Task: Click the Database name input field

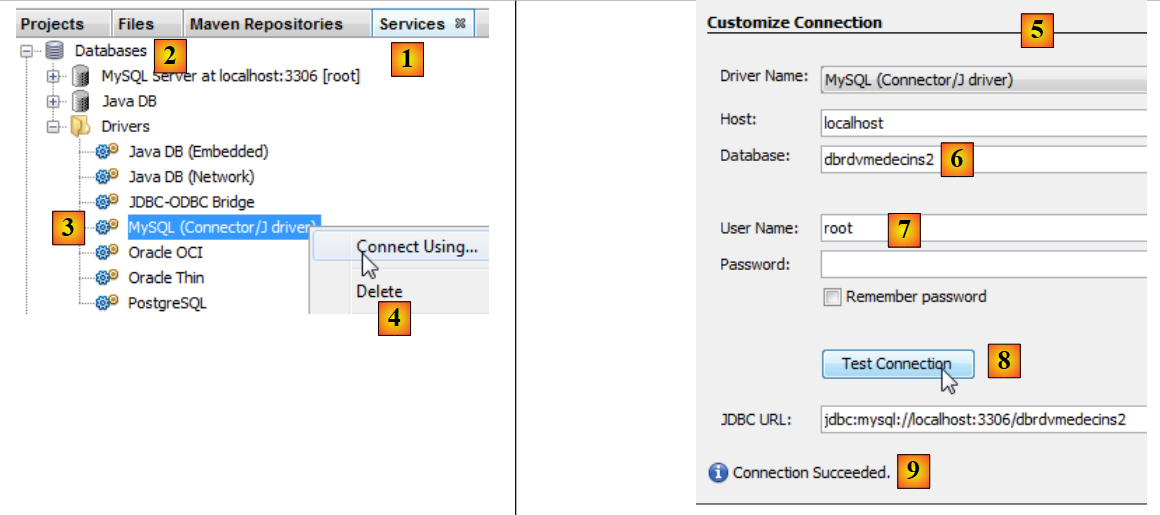Action: (x=1050, y=159)
